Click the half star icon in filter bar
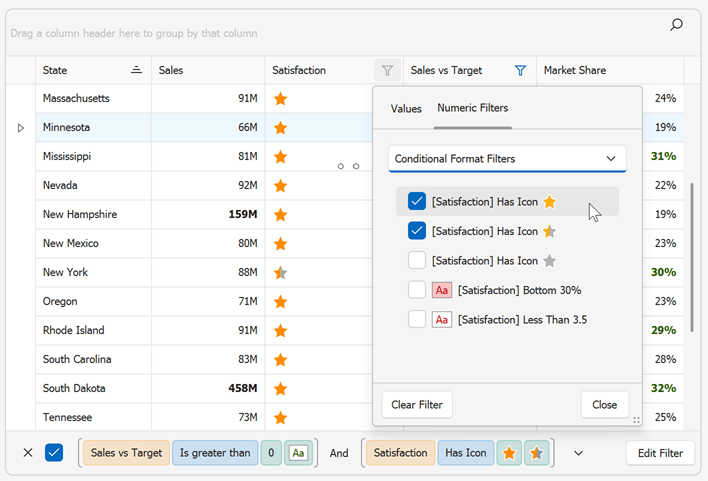The height and width of the screenshot is (481, 708). tap(537, 453)
